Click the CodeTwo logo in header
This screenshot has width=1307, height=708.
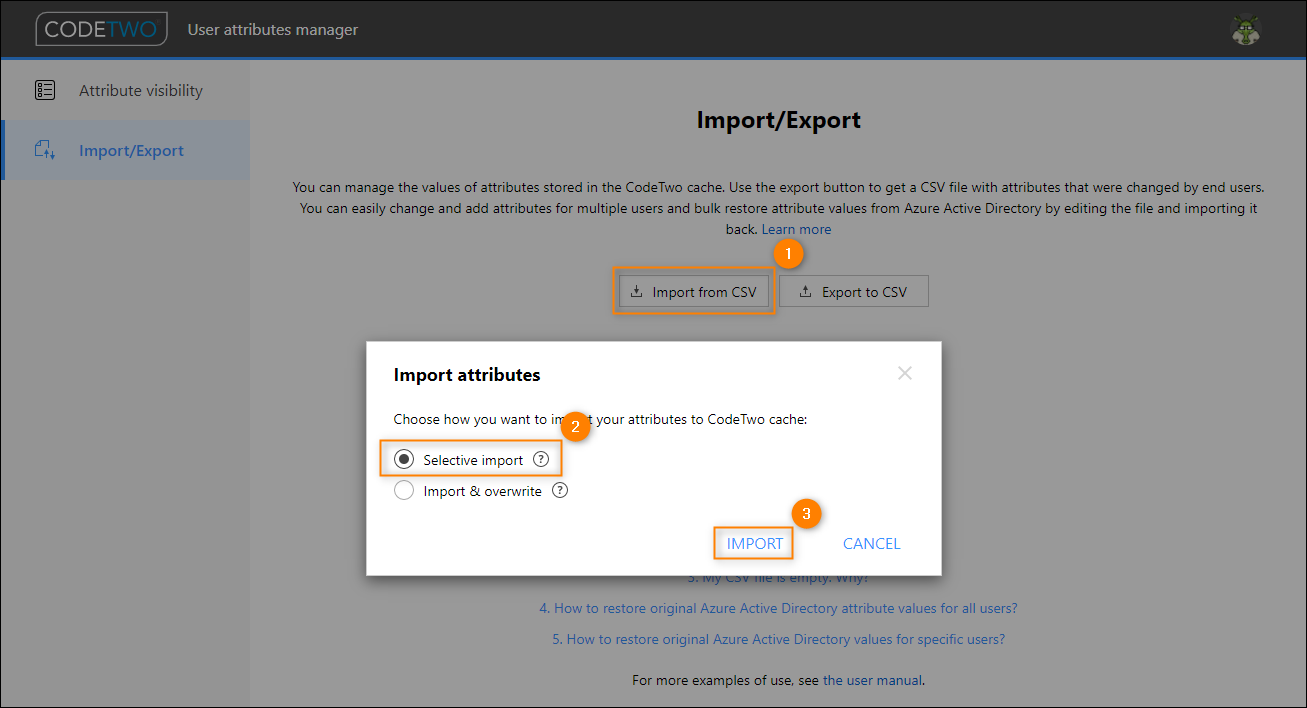(101, 29)
